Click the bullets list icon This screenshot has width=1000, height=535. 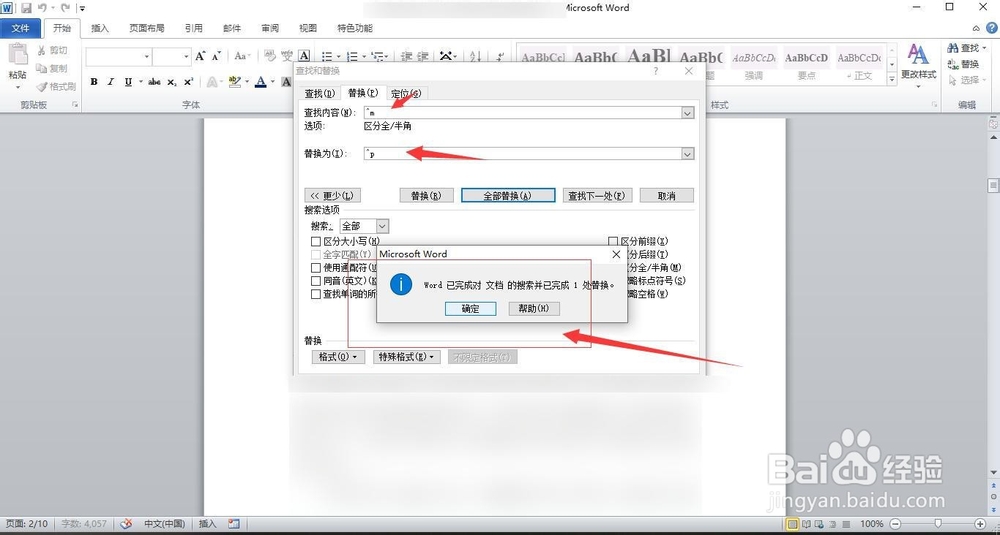click(x=327, y=56)
